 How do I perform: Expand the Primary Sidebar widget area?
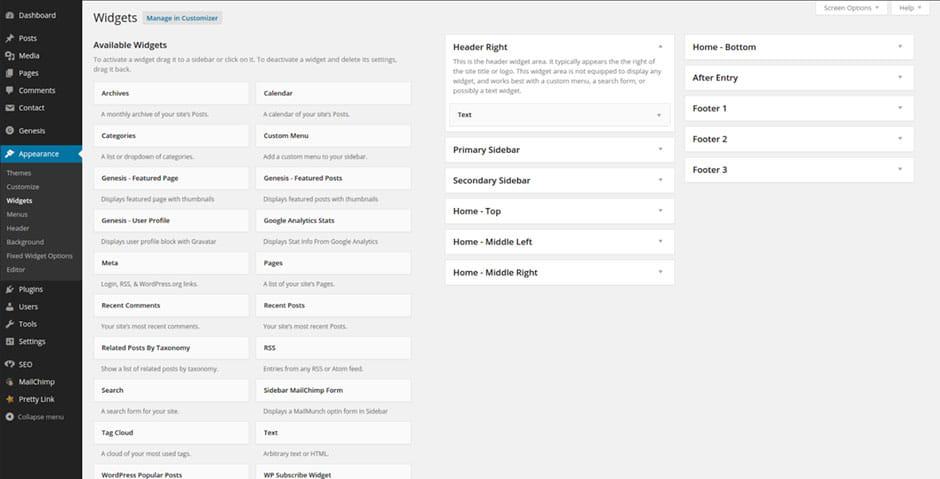pyautogui.click(x=660, y=149)
